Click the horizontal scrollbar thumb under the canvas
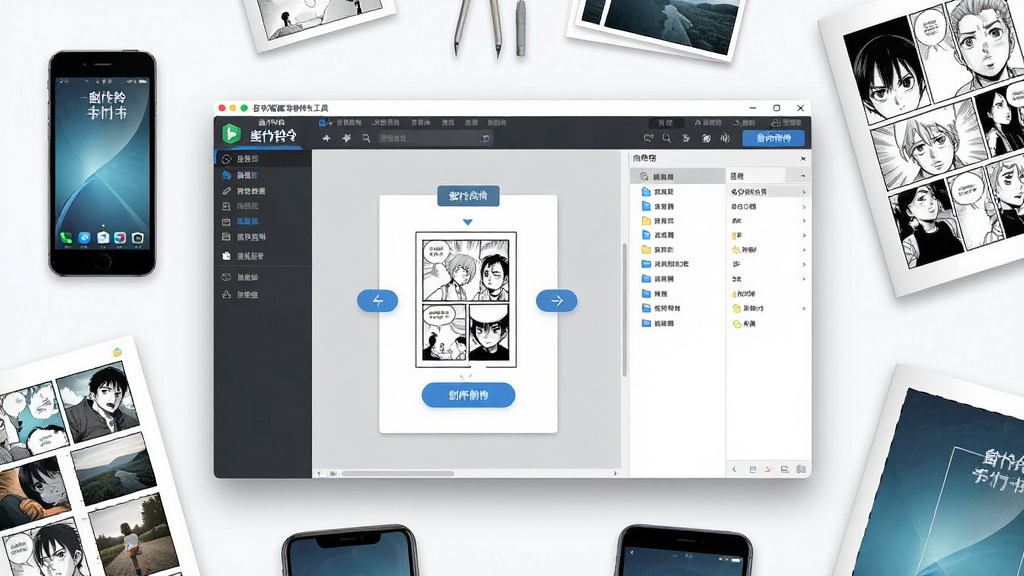The width and height of the screenshot is (1024, 576). coord(397,473)
